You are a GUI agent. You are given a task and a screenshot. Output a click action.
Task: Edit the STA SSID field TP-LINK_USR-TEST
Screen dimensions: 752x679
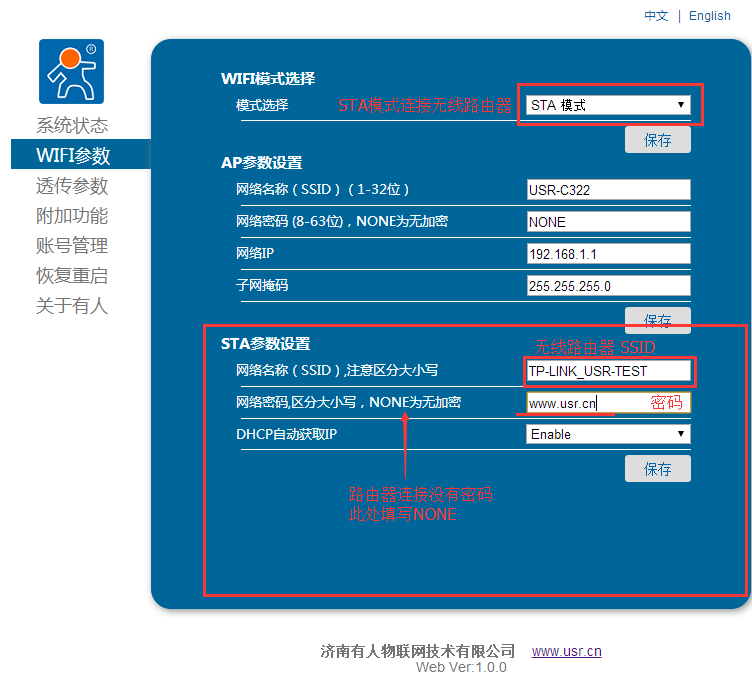pyautogui.click(x=608, y=371)
